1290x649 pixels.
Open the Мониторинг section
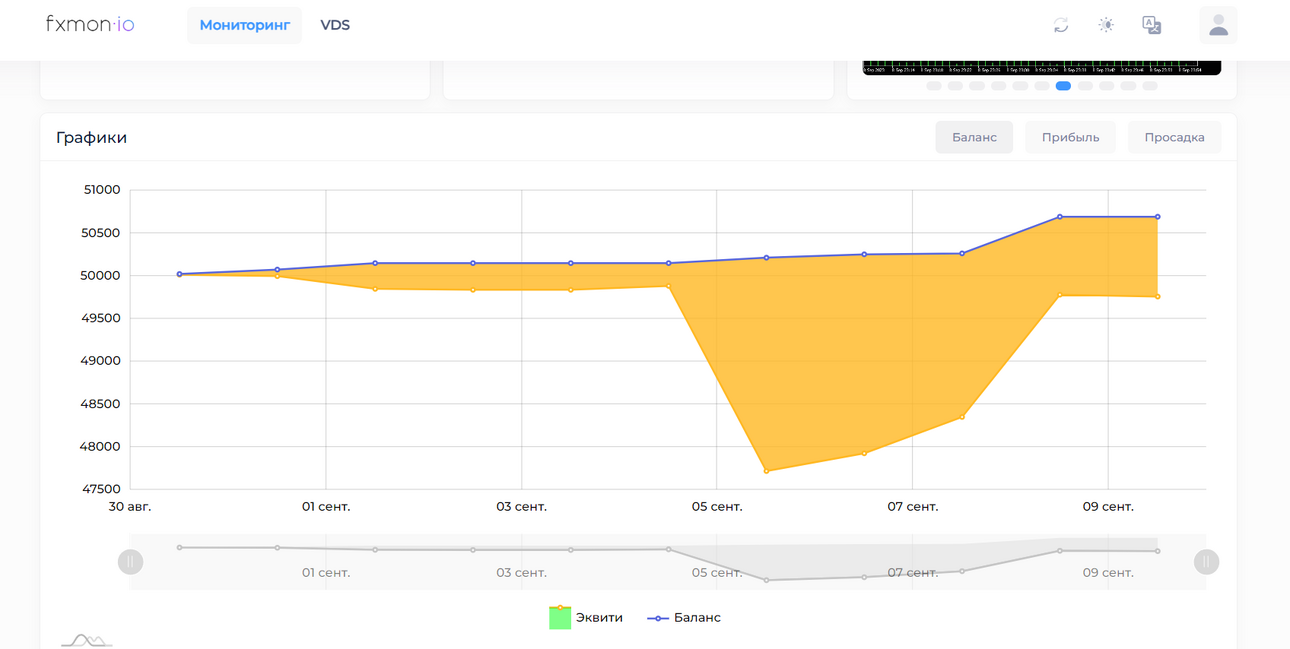pos(244,25)
